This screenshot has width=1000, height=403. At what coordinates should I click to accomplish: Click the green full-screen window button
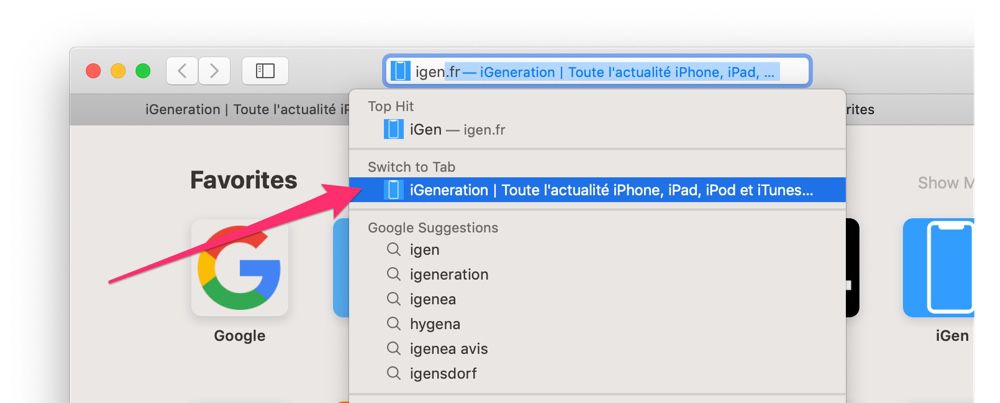point(143,71)
